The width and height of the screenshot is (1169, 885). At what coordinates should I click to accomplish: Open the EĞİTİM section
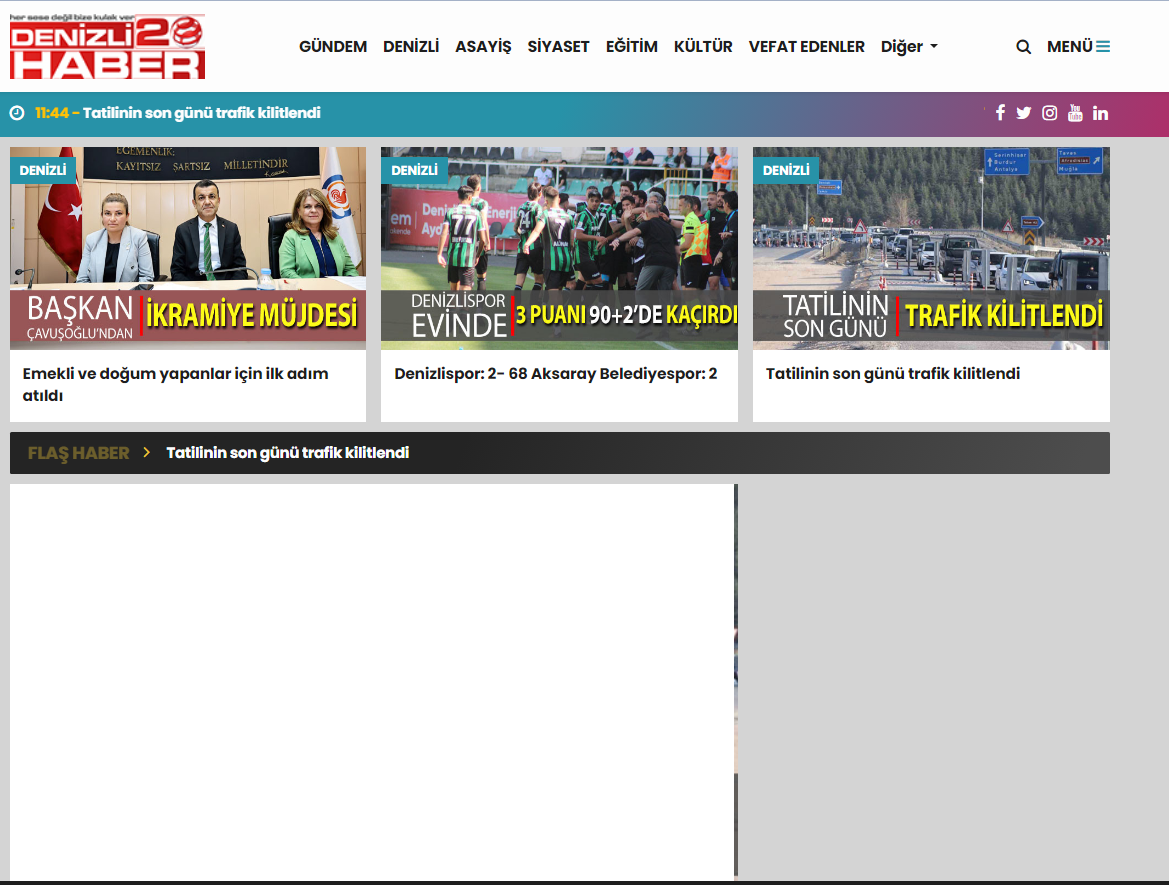(x=631, y=46)
